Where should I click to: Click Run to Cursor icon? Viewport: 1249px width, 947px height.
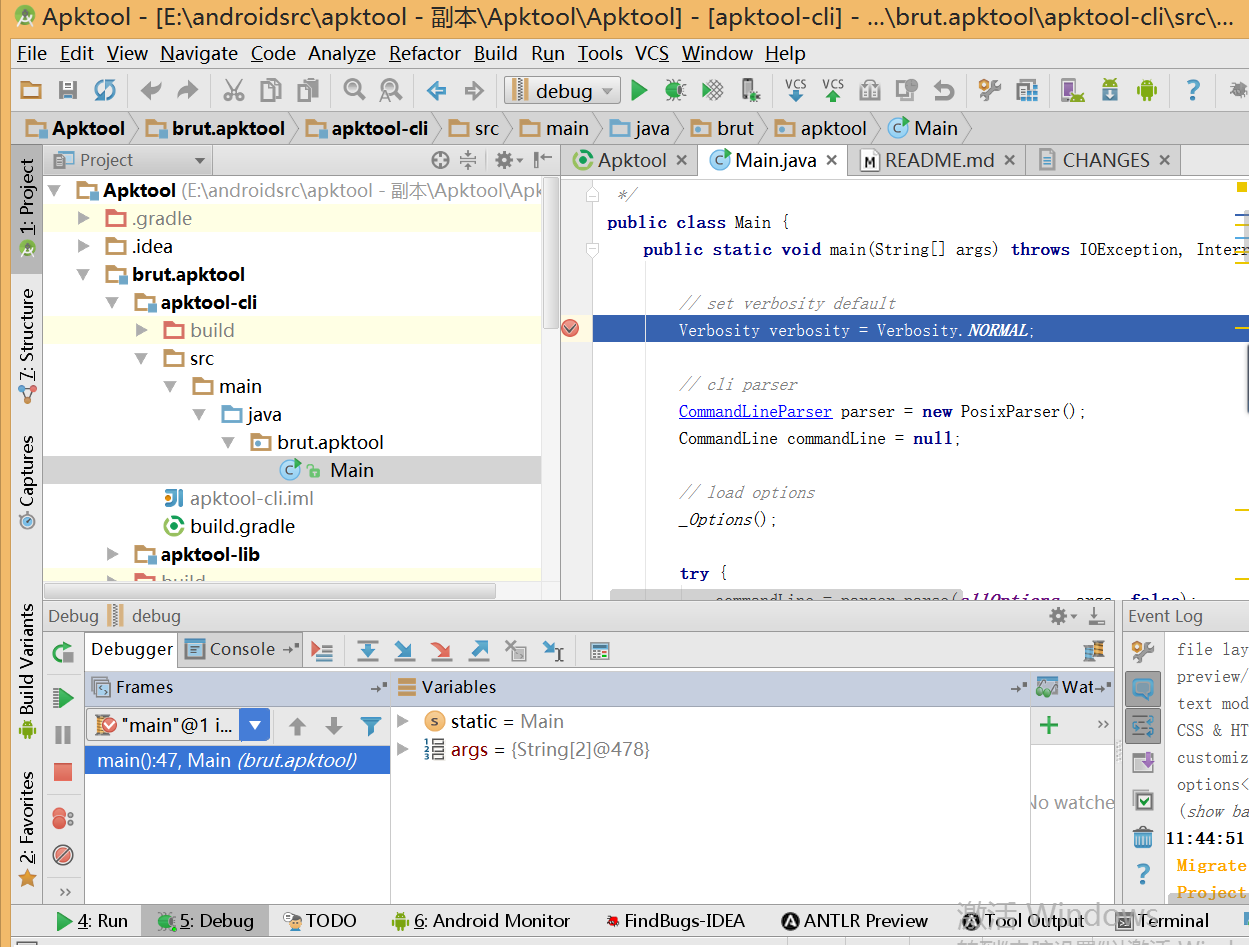point(553,651)
